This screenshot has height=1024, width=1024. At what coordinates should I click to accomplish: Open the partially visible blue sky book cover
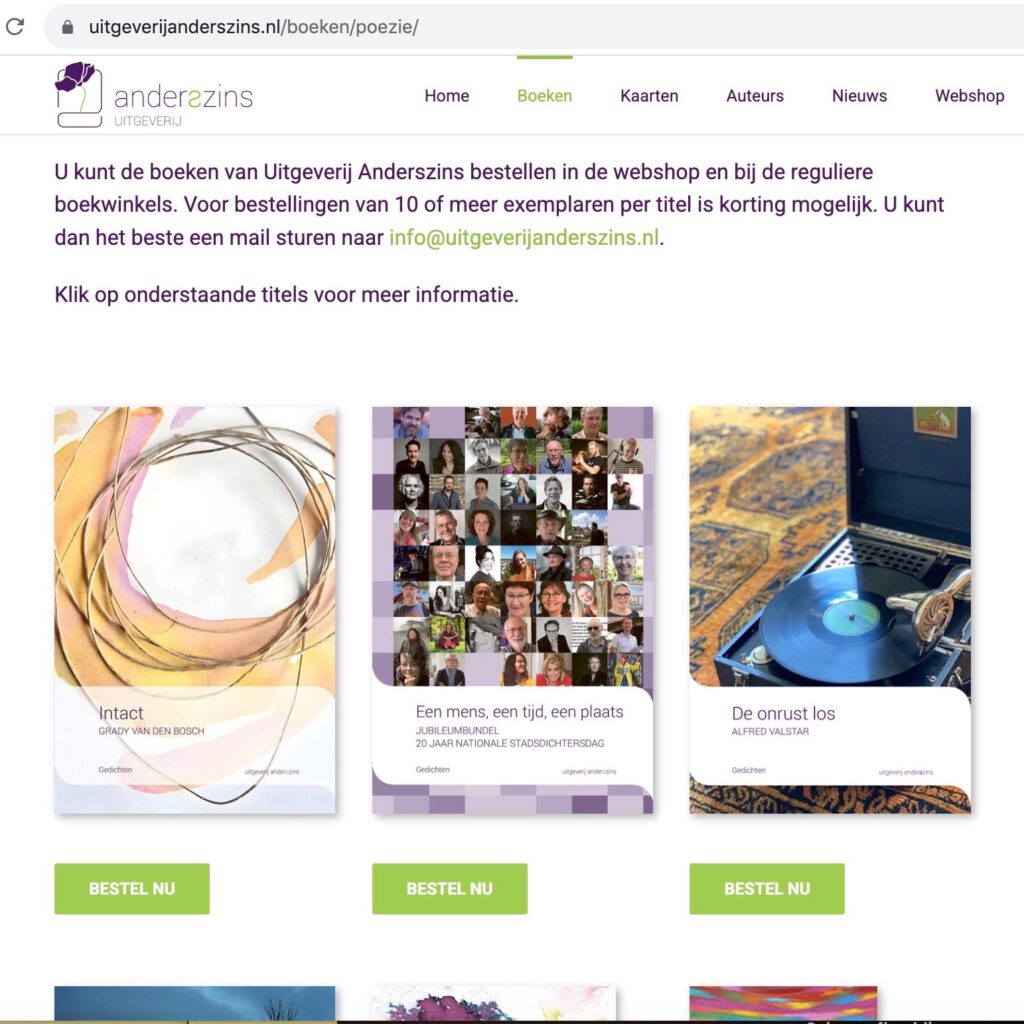195,1004
